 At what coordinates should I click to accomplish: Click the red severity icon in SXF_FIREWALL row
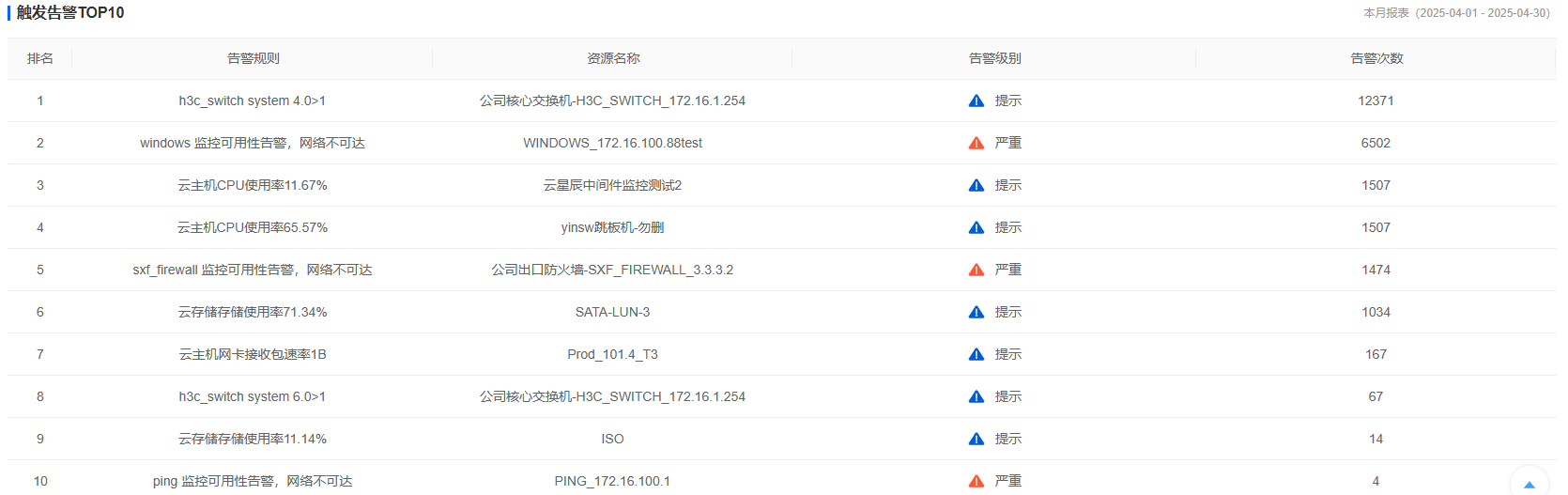tap(976, 270)
